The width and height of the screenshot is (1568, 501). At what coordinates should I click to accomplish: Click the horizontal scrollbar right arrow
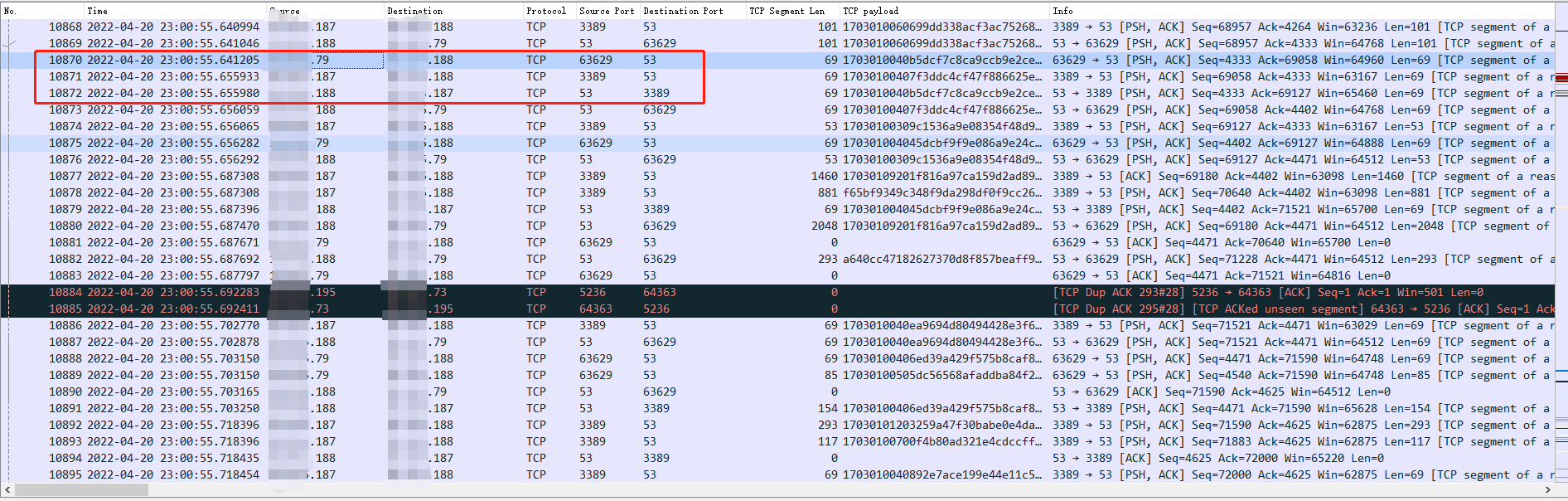click(1548, 490)
